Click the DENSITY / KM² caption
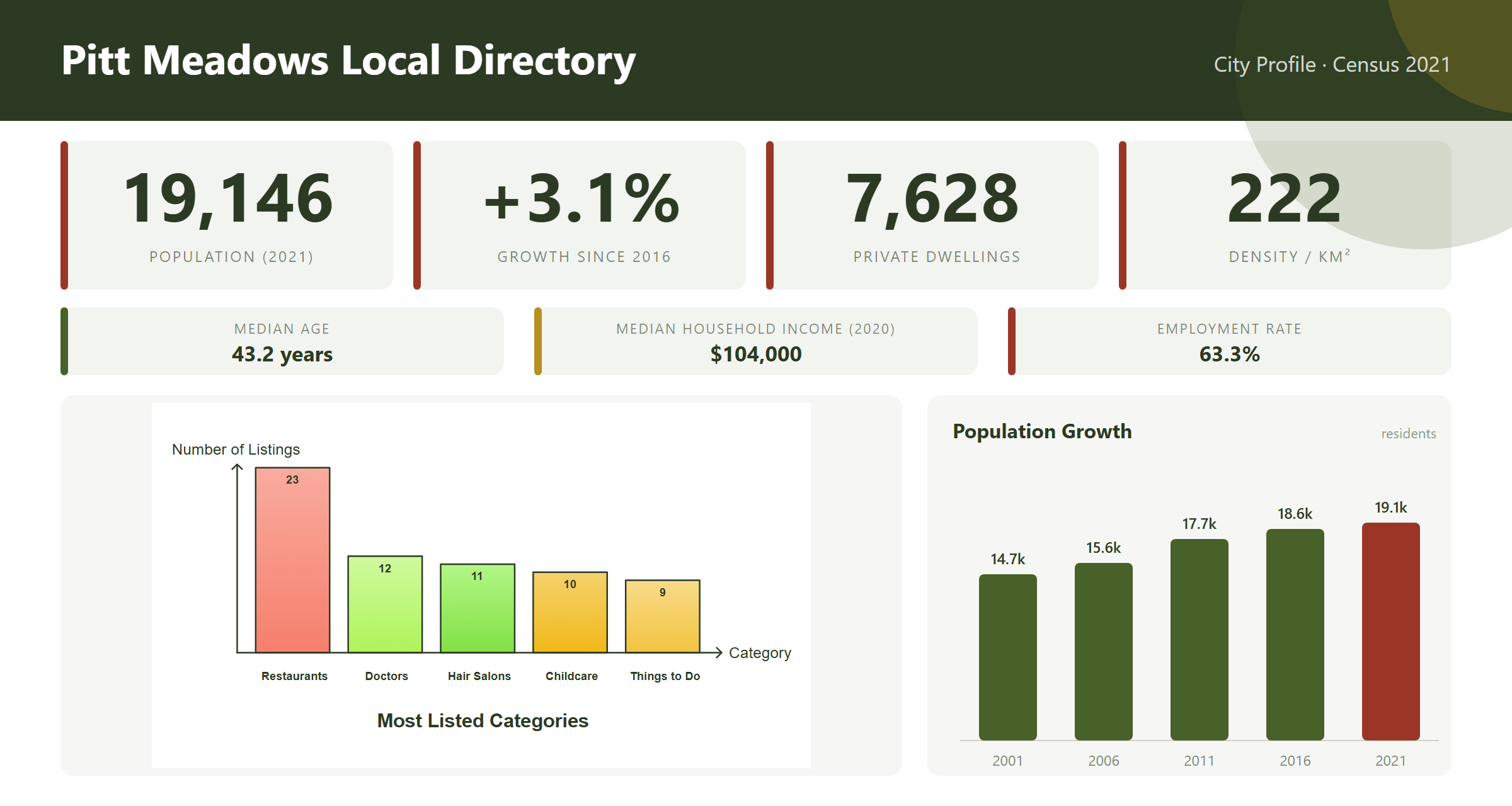Viewport: 1512px width, 806px height. coord(1290,256)
